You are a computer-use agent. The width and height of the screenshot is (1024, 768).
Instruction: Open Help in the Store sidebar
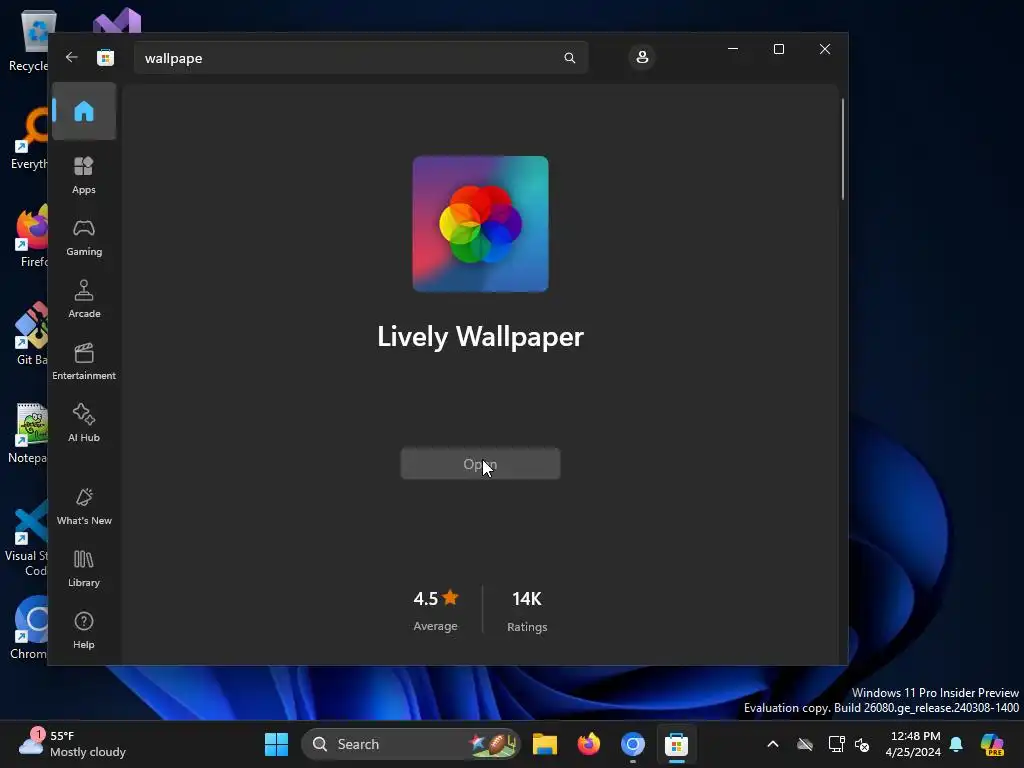pos(84,630)
